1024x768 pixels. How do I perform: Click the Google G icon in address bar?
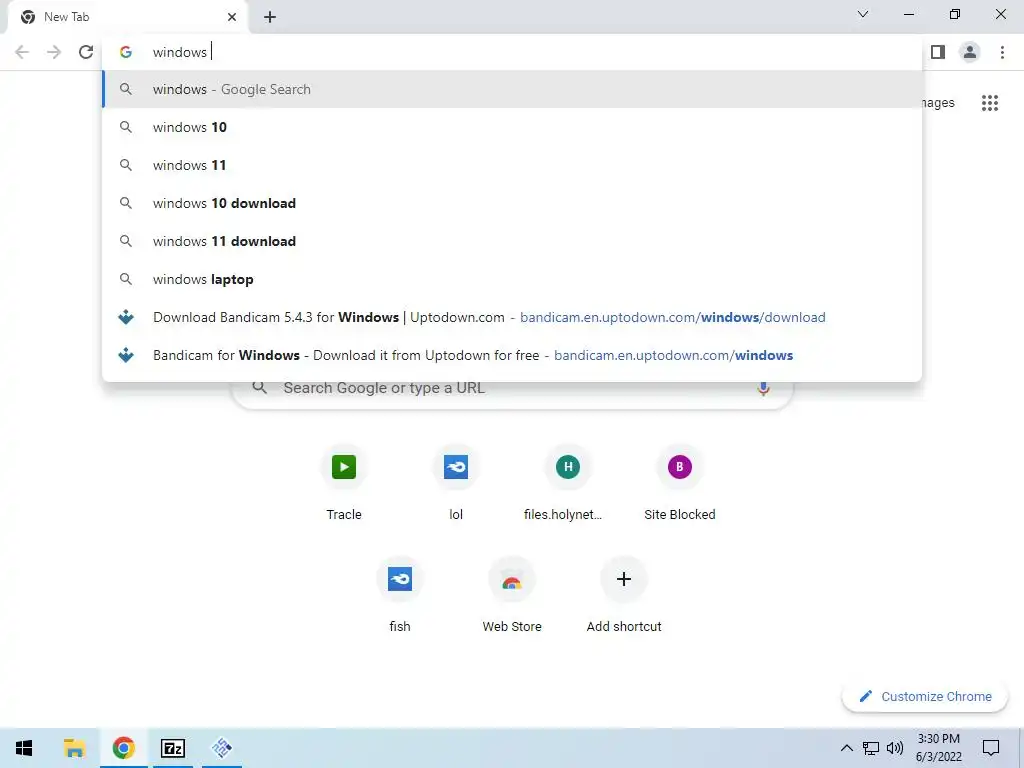click(x=126, y=52)
